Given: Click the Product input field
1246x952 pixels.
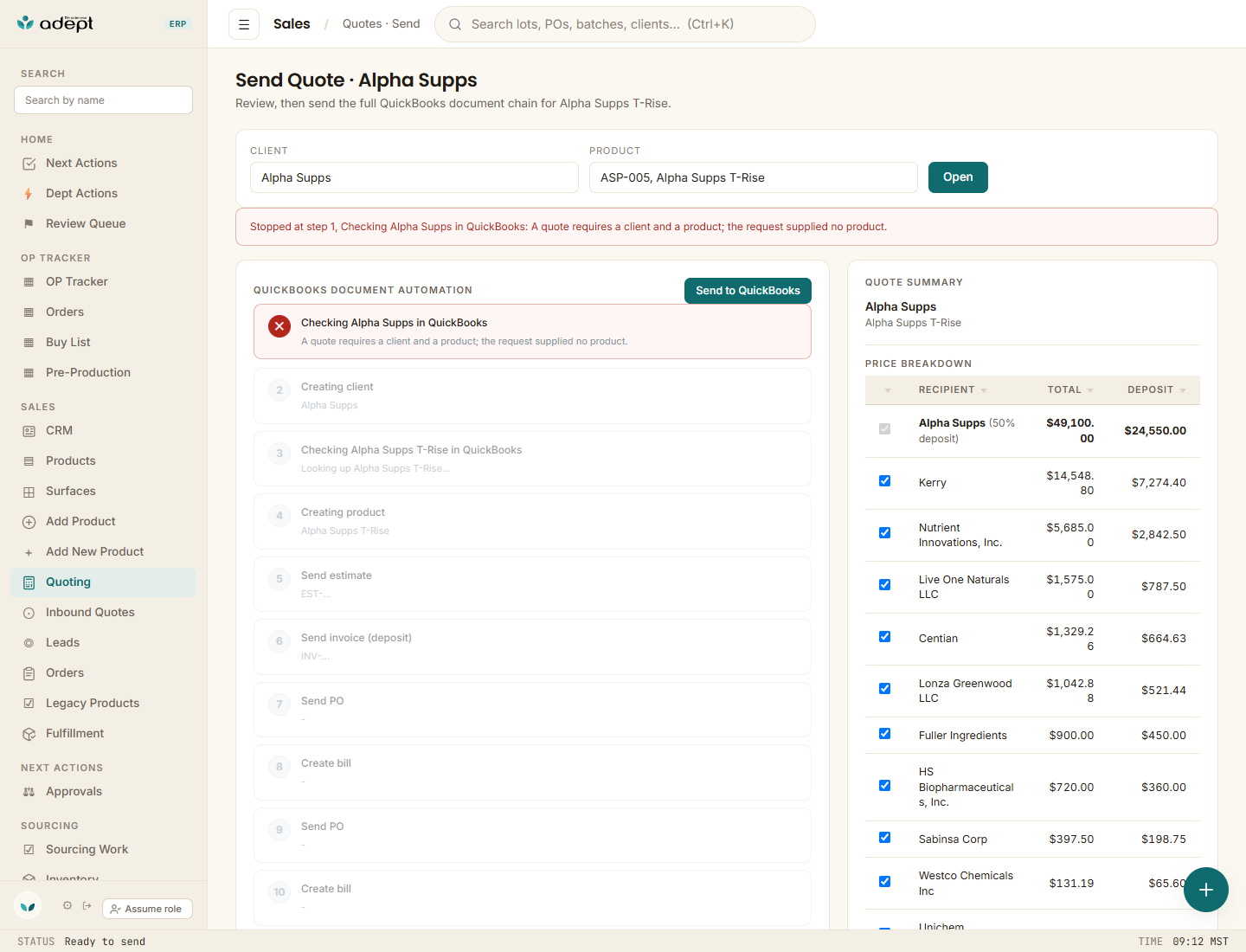Looking at the screenshot, I should click(754, 177).
